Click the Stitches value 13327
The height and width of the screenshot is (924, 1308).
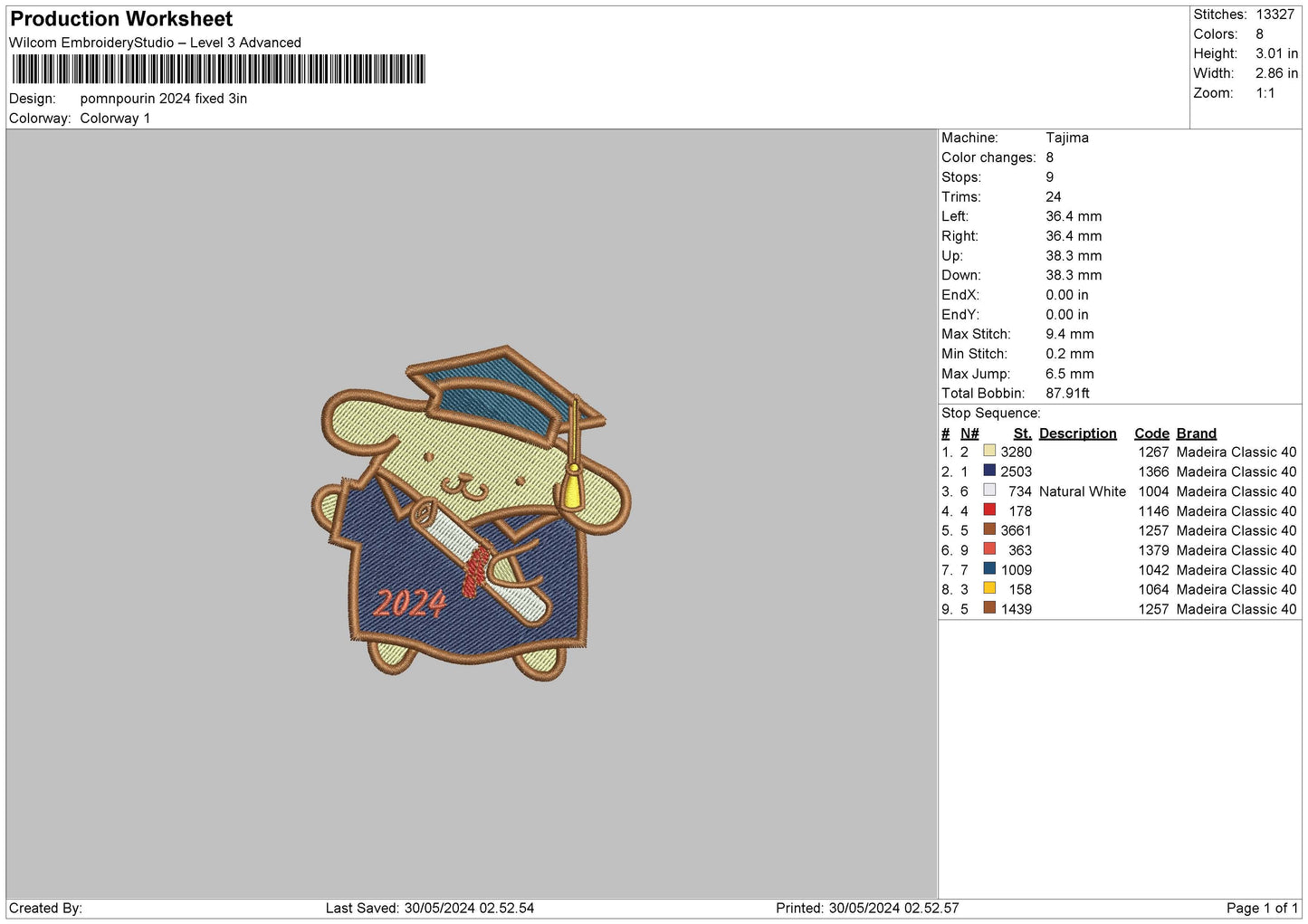coord(1275,14)
